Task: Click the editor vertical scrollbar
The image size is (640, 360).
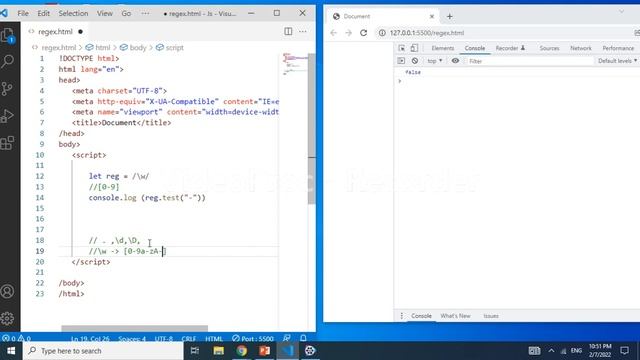Action: pyautogui.click(x=312, y=129)
